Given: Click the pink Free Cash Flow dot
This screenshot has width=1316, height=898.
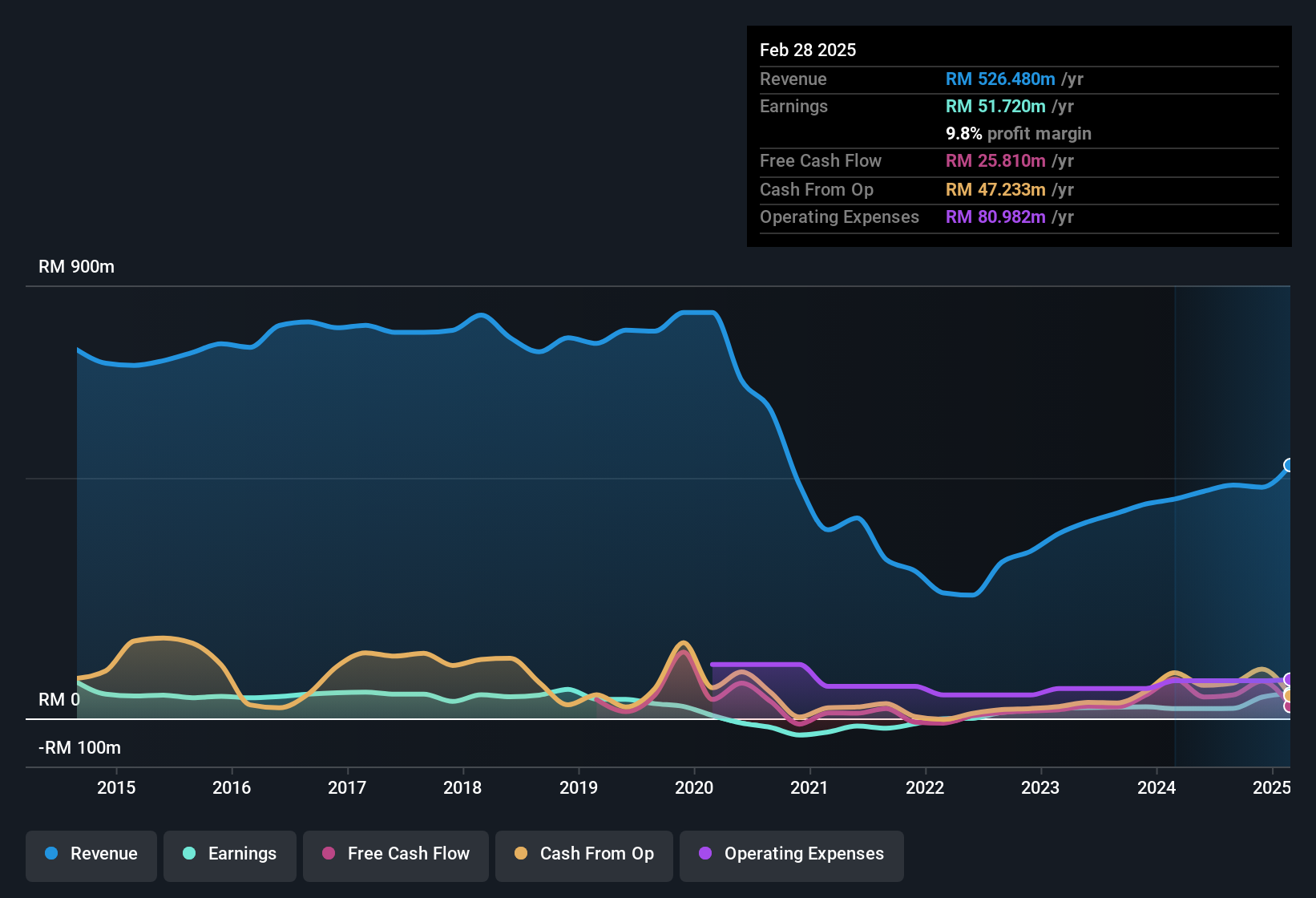Looking at the screenshot, I should pyautogui.click(x=329, y=853).
